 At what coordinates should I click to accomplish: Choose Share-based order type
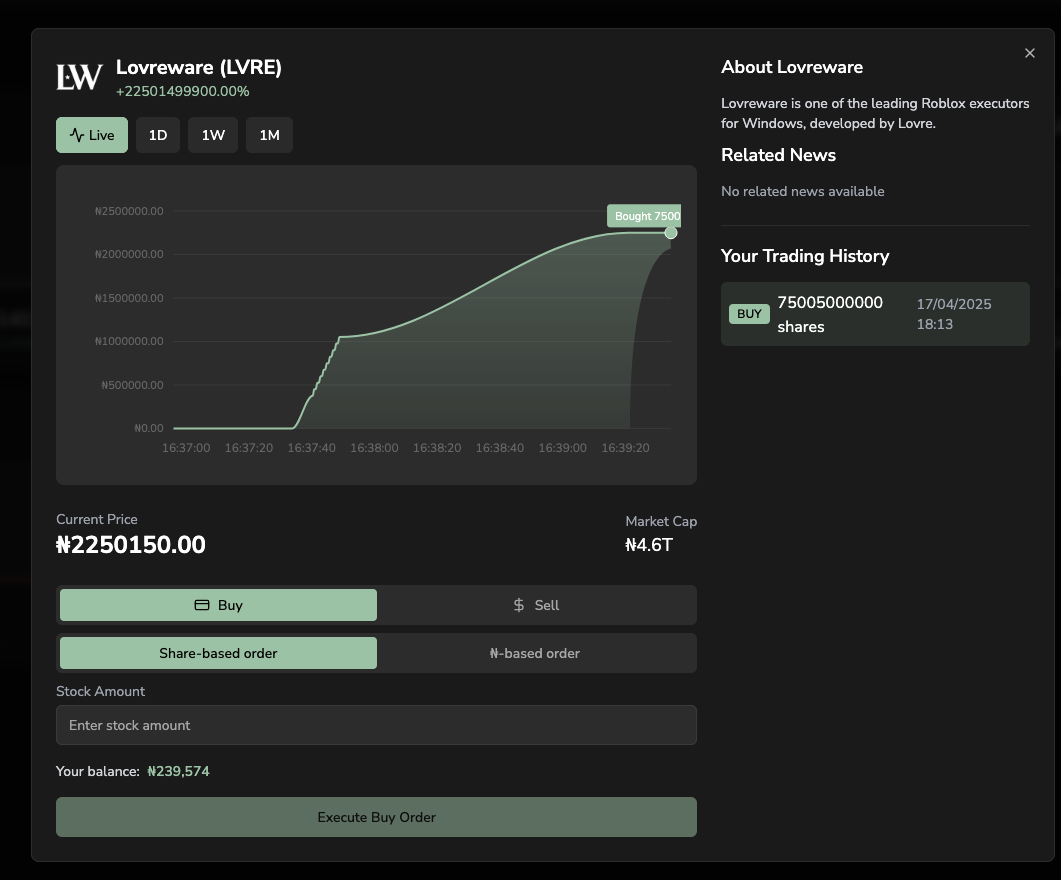pyautogui.click(x=218, y=653)
